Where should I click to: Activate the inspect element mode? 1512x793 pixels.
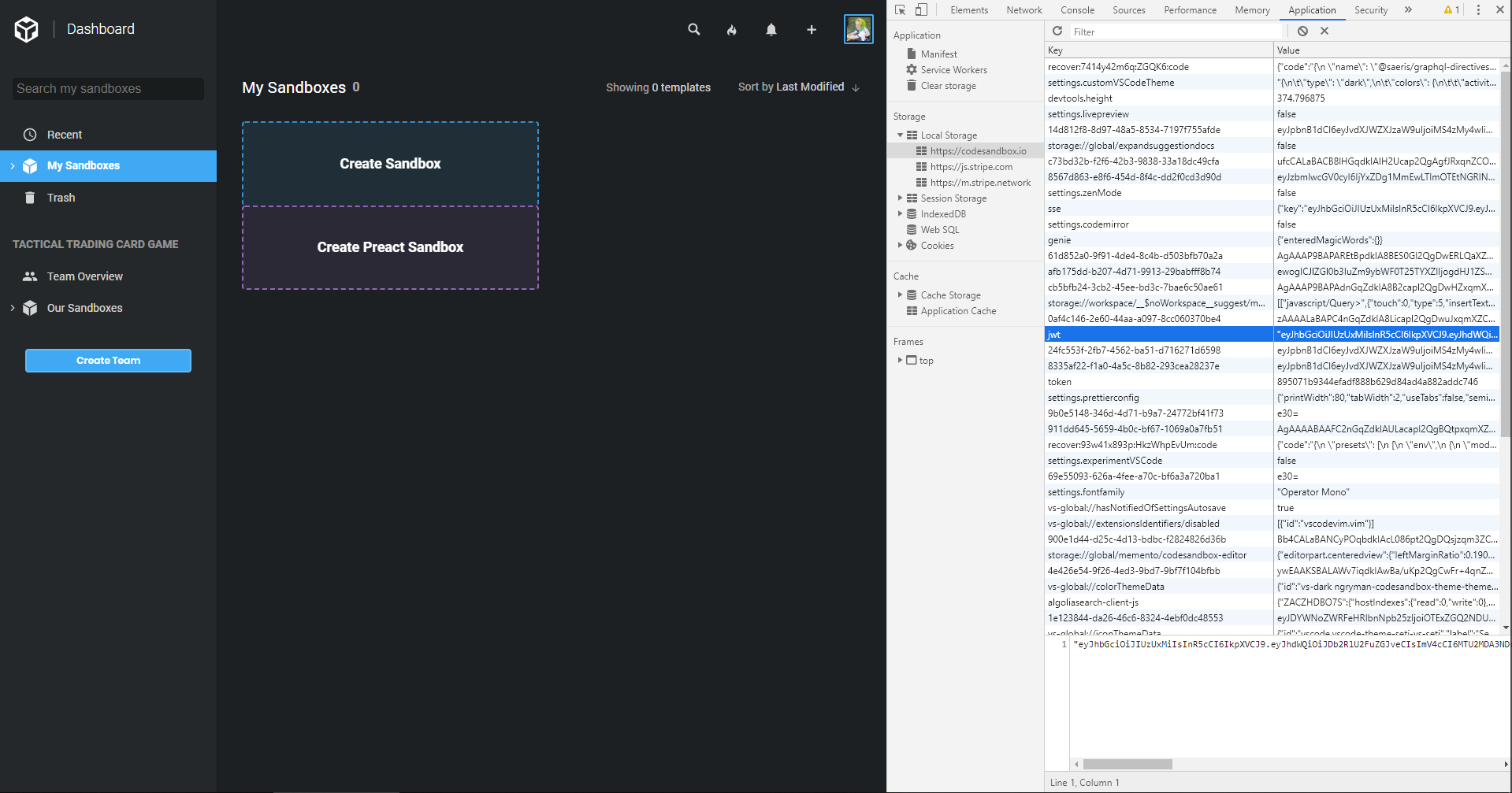[898, 9]
